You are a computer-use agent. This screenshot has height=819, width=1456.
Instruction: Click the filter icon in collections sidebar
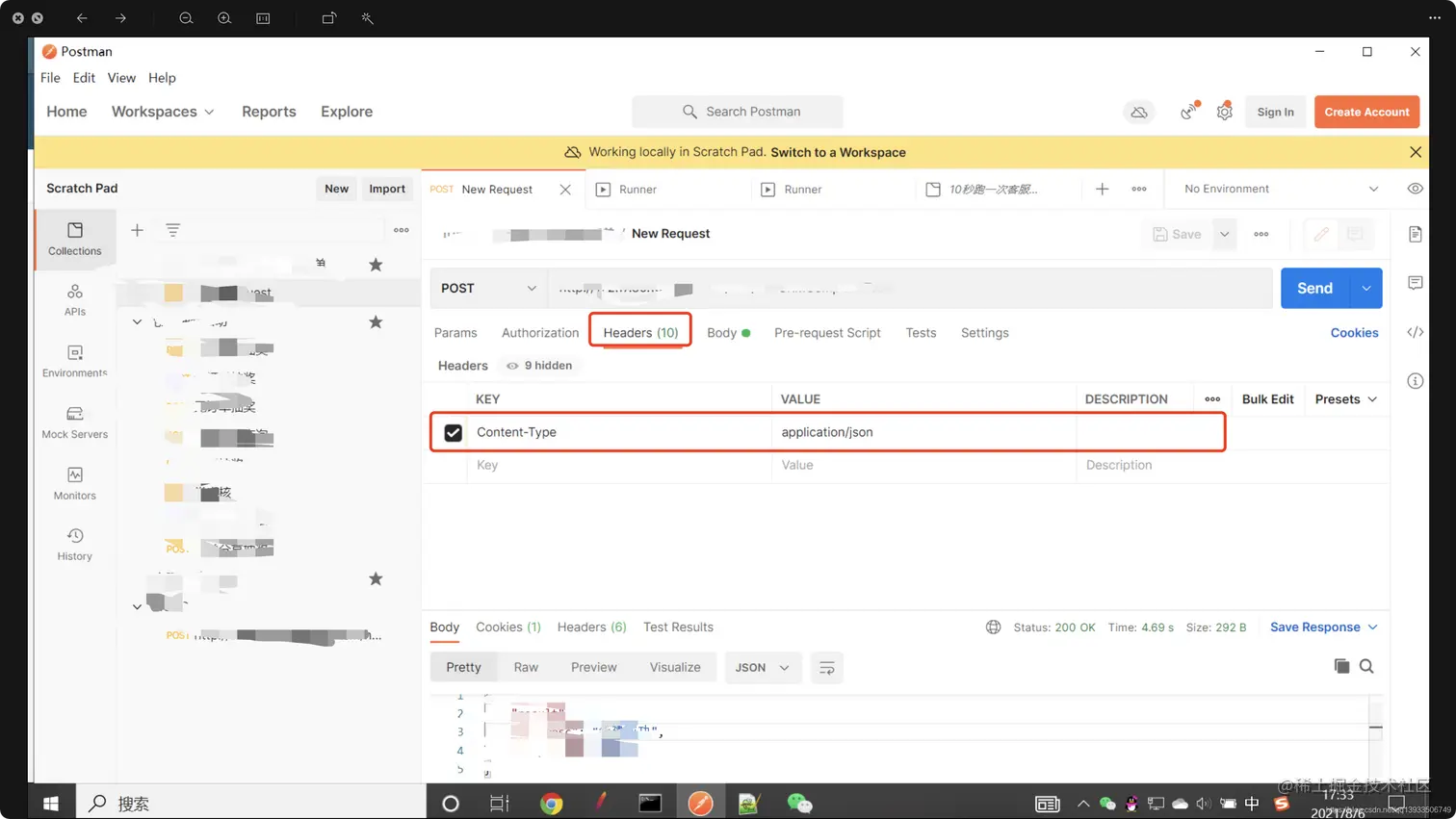tap(172, 230)
